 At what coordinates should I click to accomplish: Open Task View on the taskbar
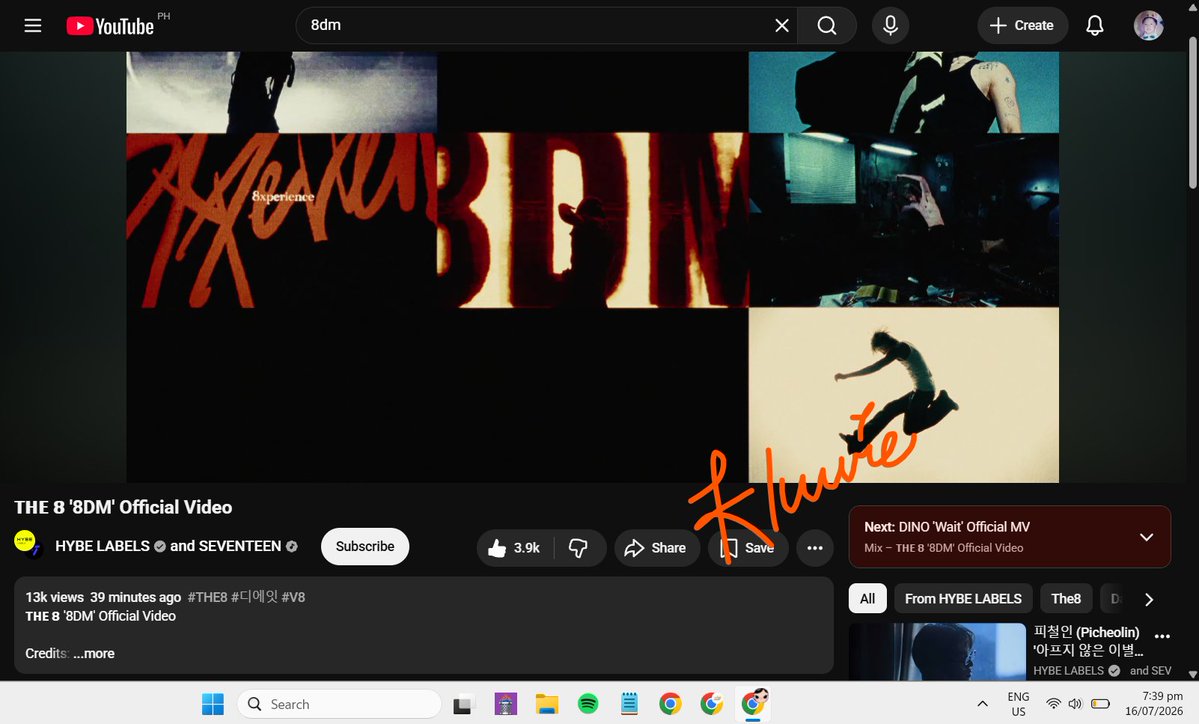click(x=463, y=704)
